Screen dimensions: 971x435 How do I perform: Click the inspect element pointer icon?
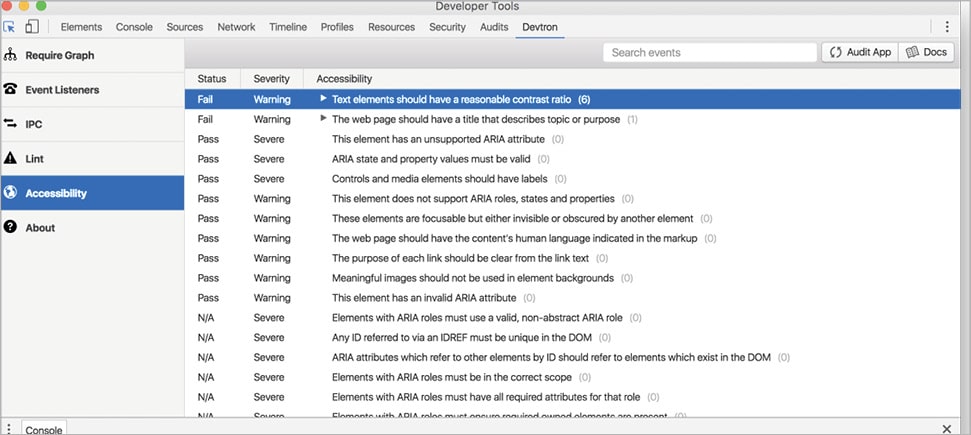click(x=10, y=27)
